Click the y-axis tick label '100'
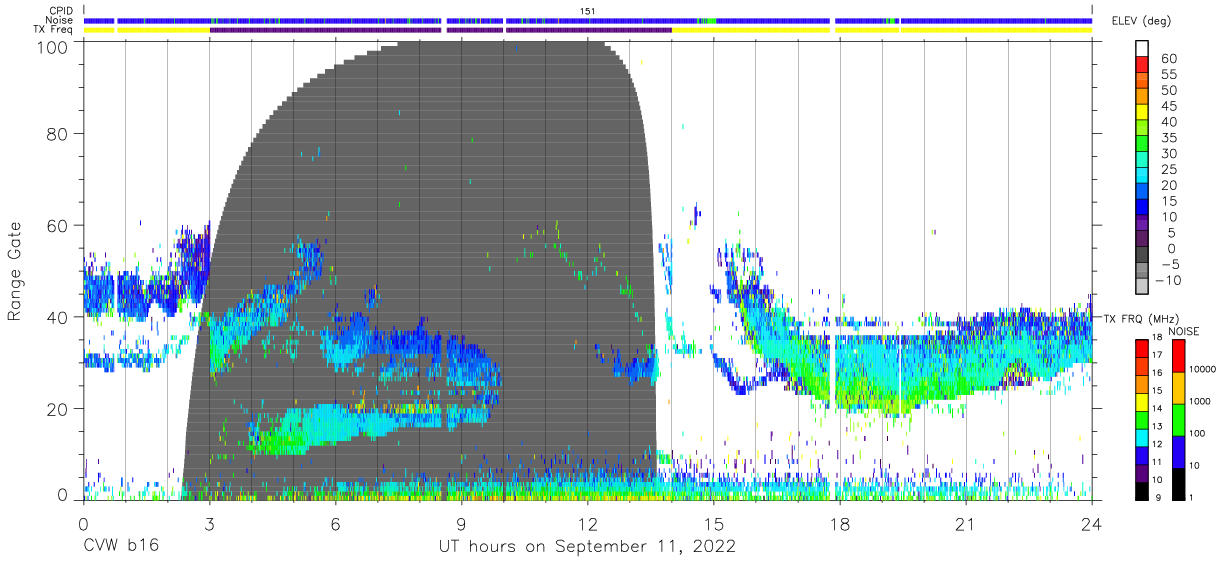1228x567 pixels. pyautogui.click(x=52, y=47)
